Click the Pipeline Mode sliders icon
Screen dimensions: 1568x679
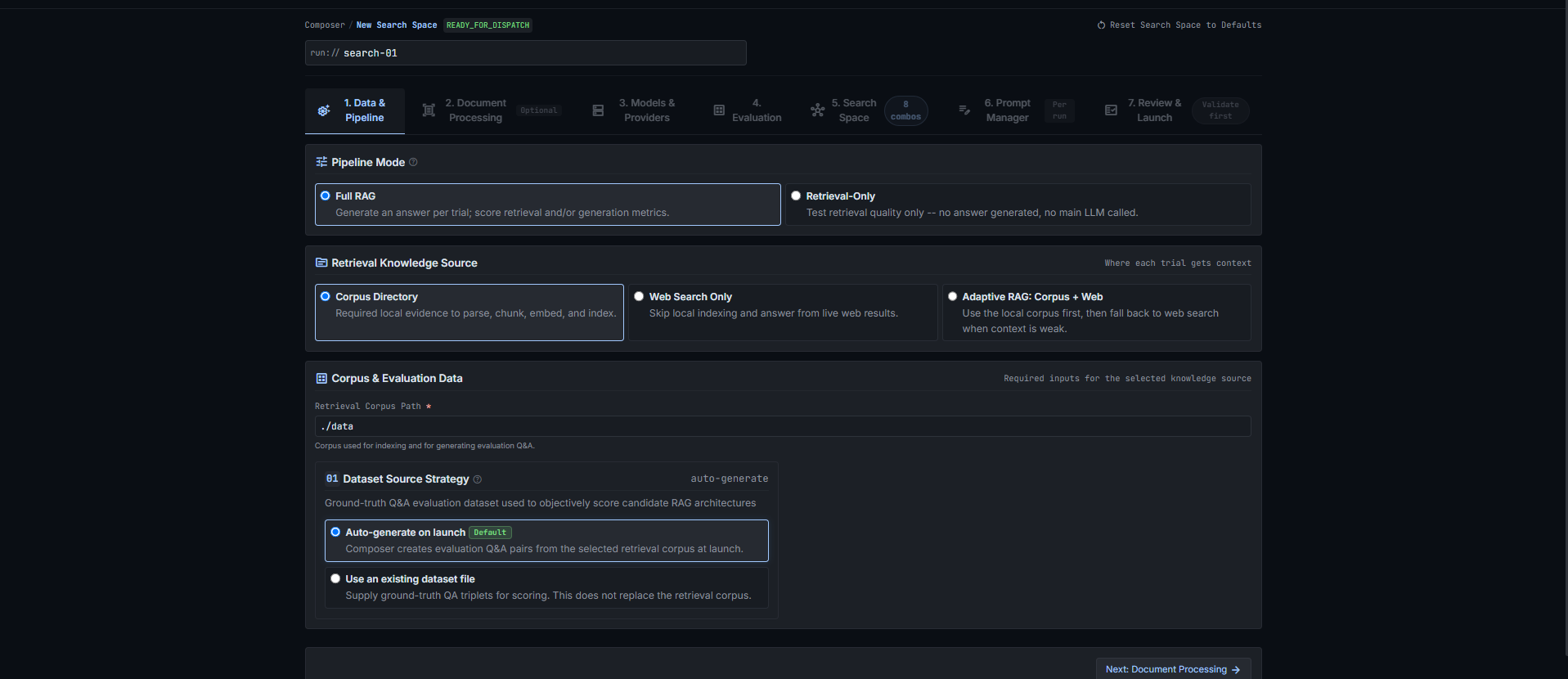(321, 162)
